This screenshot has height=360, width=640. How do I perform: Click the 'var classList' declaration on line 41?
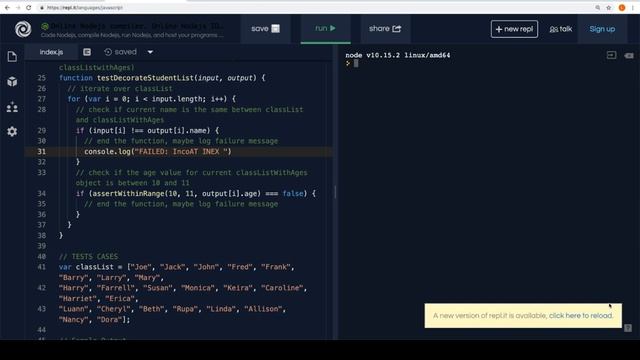86,267
